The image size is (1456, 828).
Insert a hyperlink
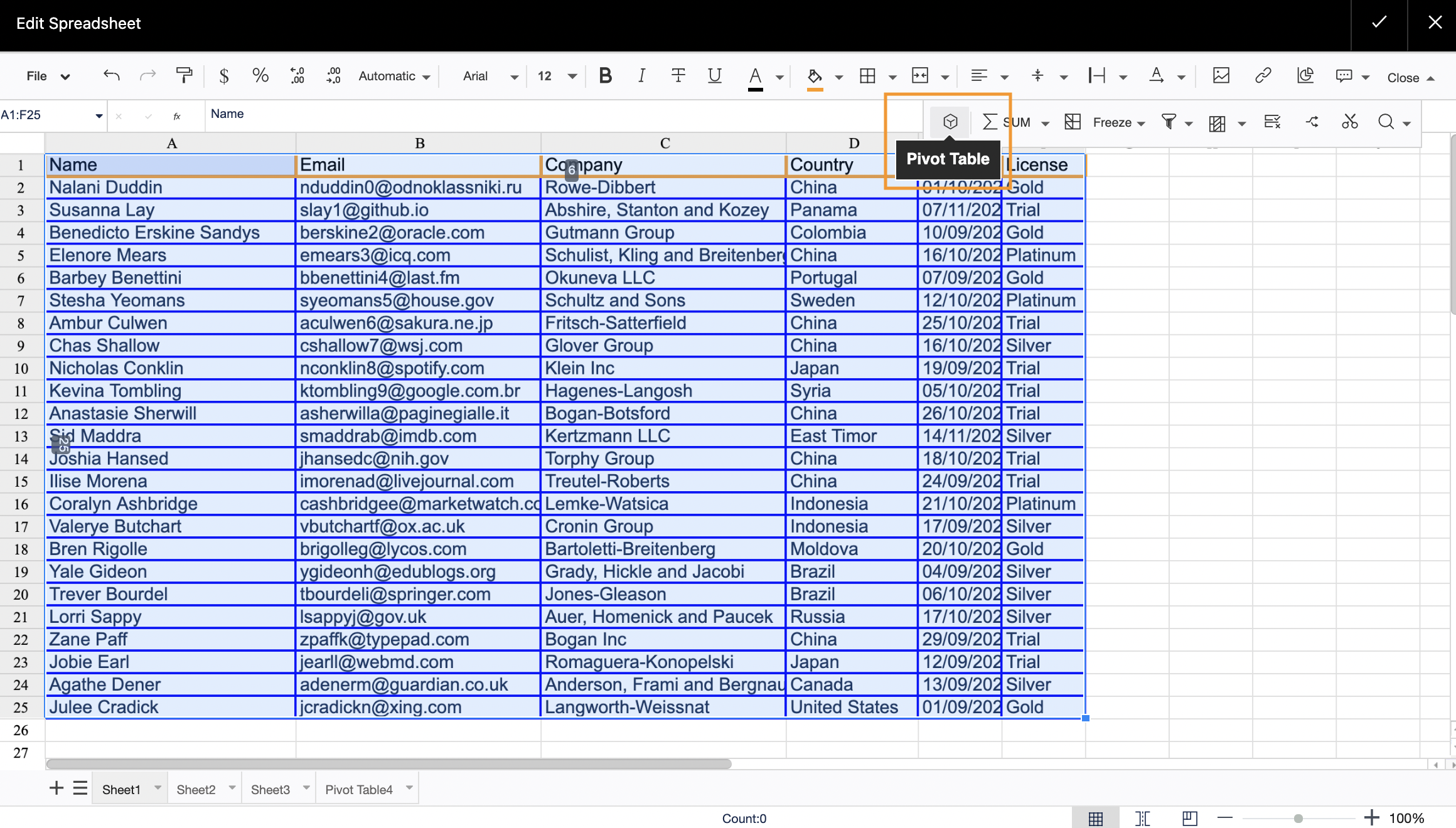pos(1263,75)
